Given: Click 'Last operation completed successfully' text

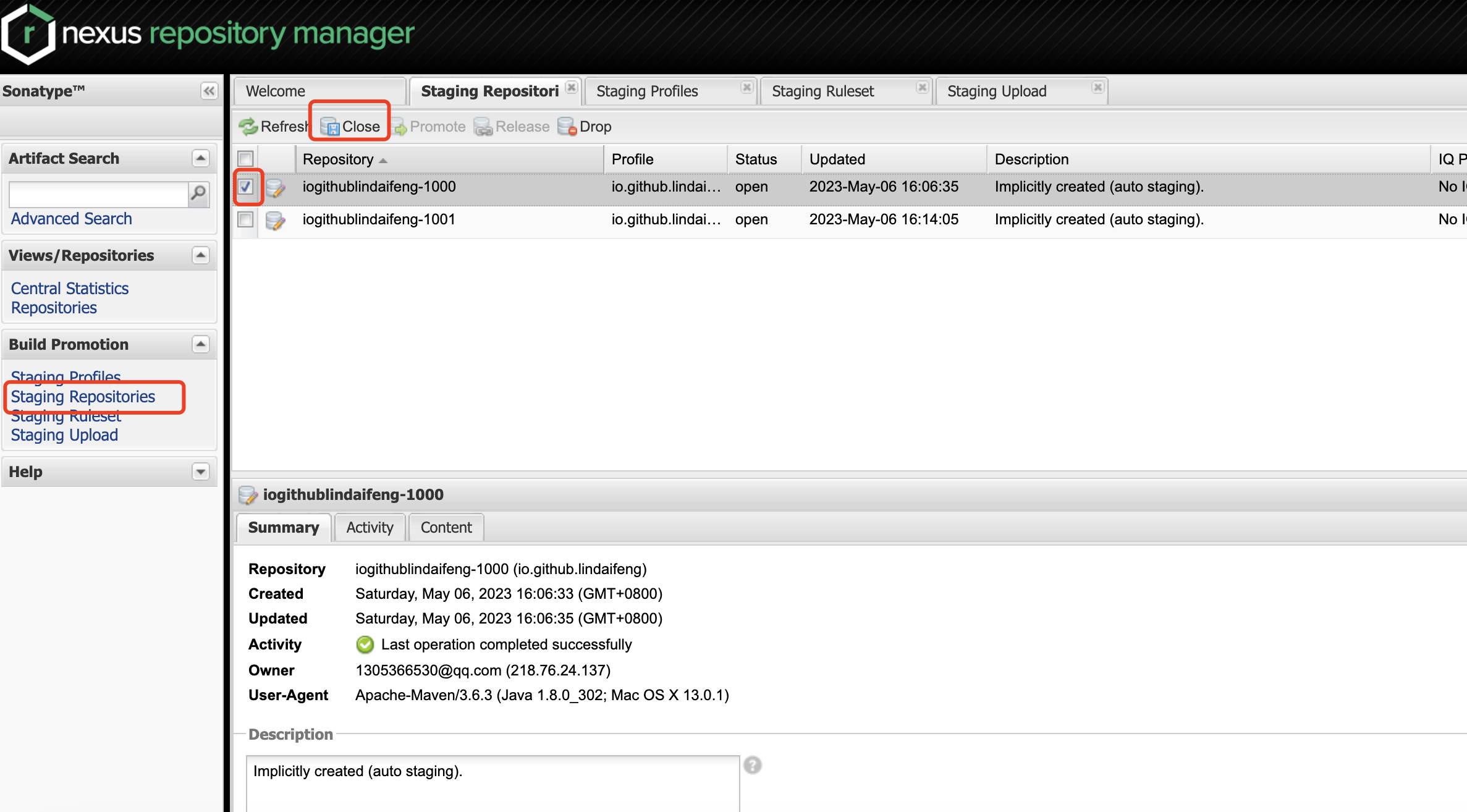Looking at the screenshot, I should [x=506, y=645].
